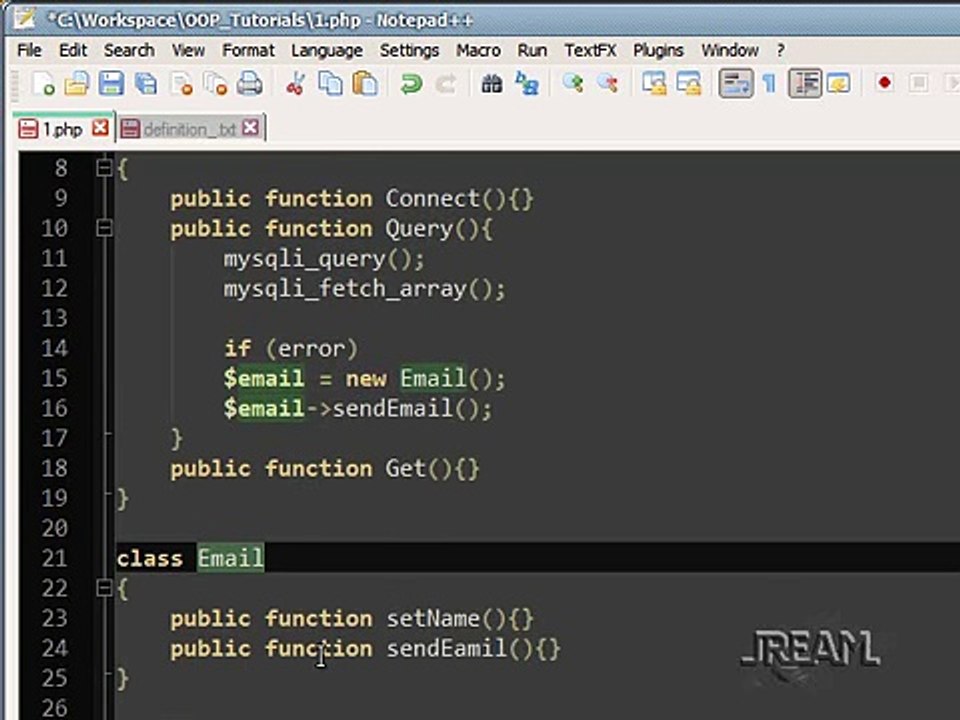
Task: Open the Run menu
Action: pyautogui.click(x=532, y=50)
